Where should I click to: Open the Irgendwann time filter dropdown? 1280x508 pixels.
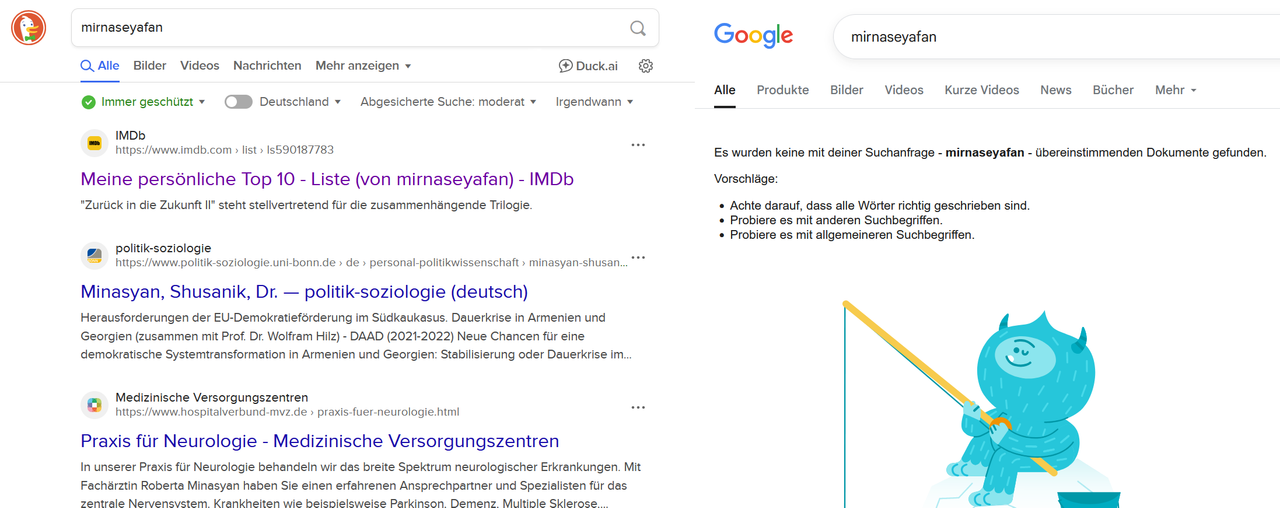594,102
